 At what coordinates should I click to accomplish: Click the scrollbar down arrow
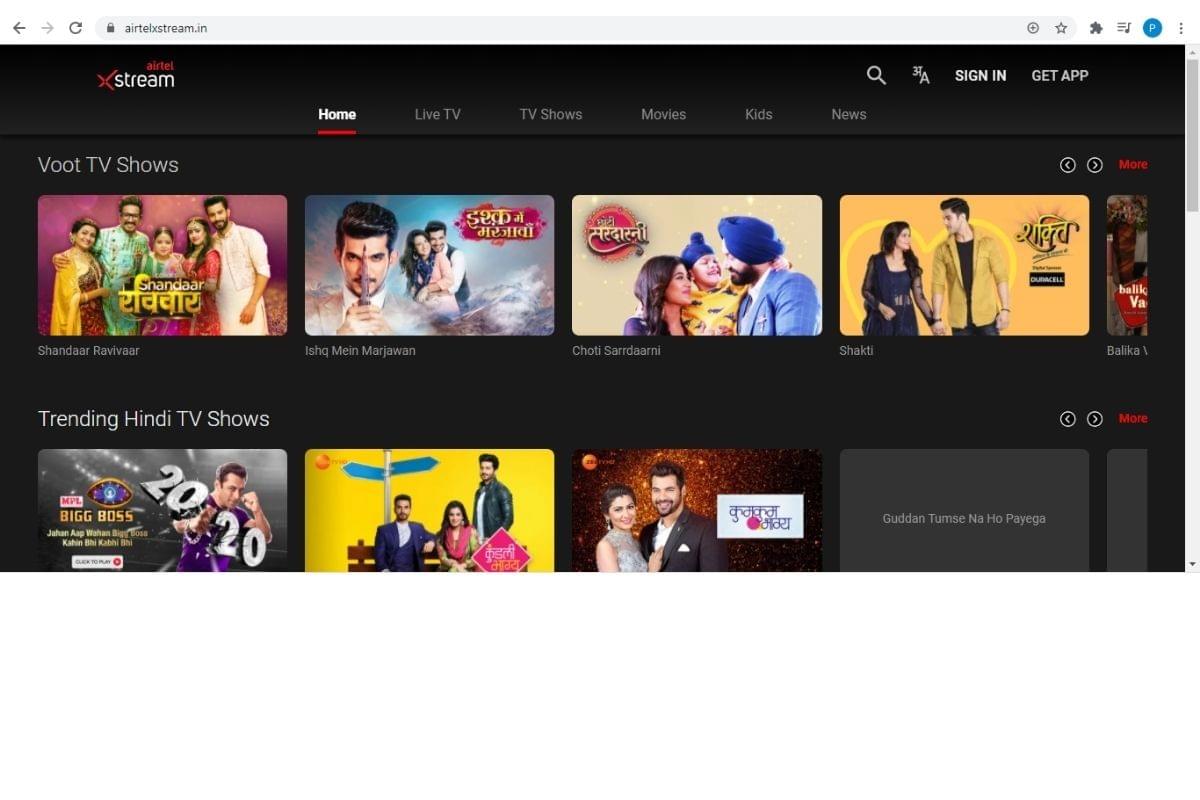[1191, 564]
